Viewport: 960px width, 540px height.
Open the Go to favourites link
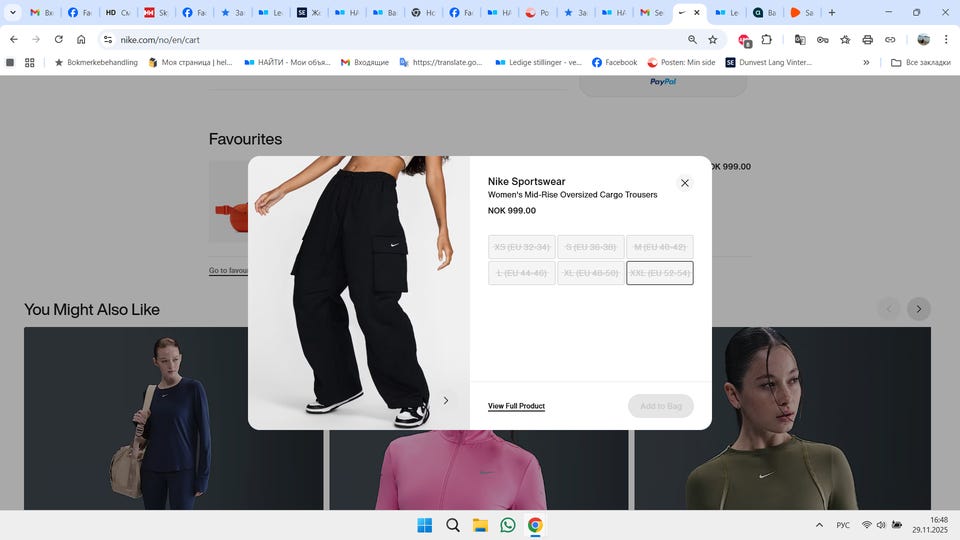pos(228,270)
